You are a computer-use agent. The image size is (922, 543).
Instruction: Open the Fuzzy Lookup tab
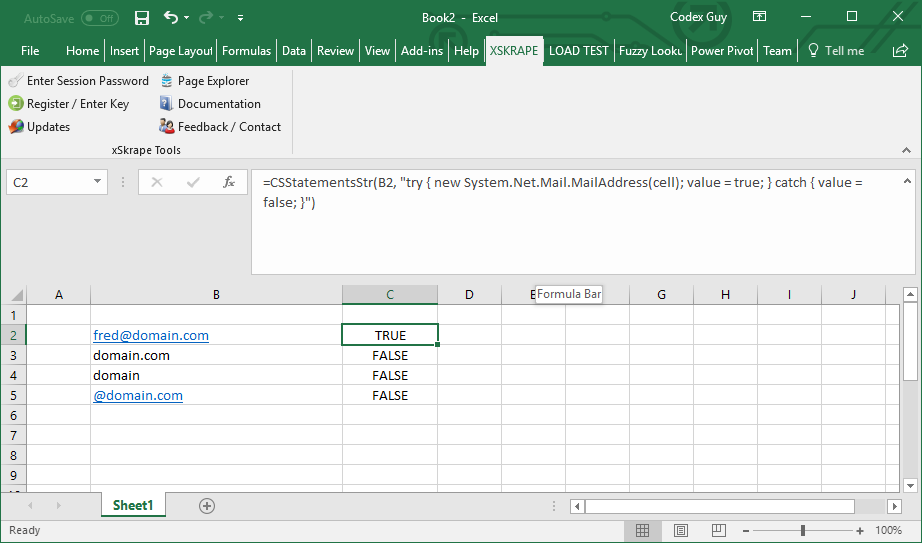coord(650,51)
